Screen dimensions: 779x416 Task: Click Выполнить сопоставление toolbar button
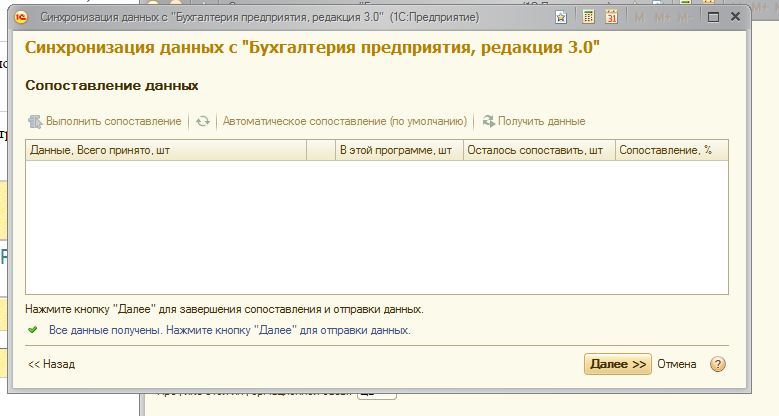pos(105,121)
